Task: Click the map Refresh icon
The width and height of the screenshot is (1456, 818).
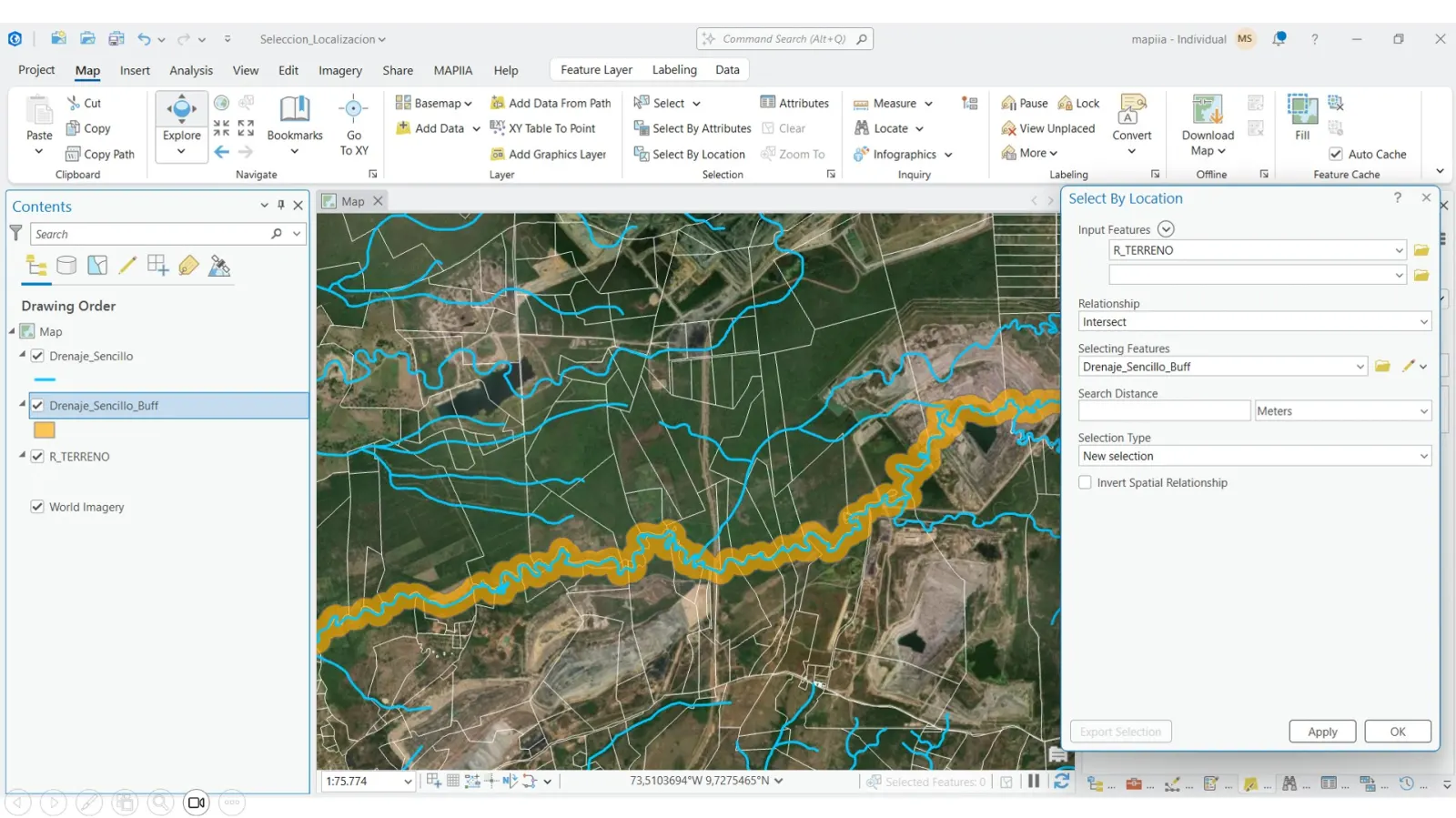Action: [1061, 781]
